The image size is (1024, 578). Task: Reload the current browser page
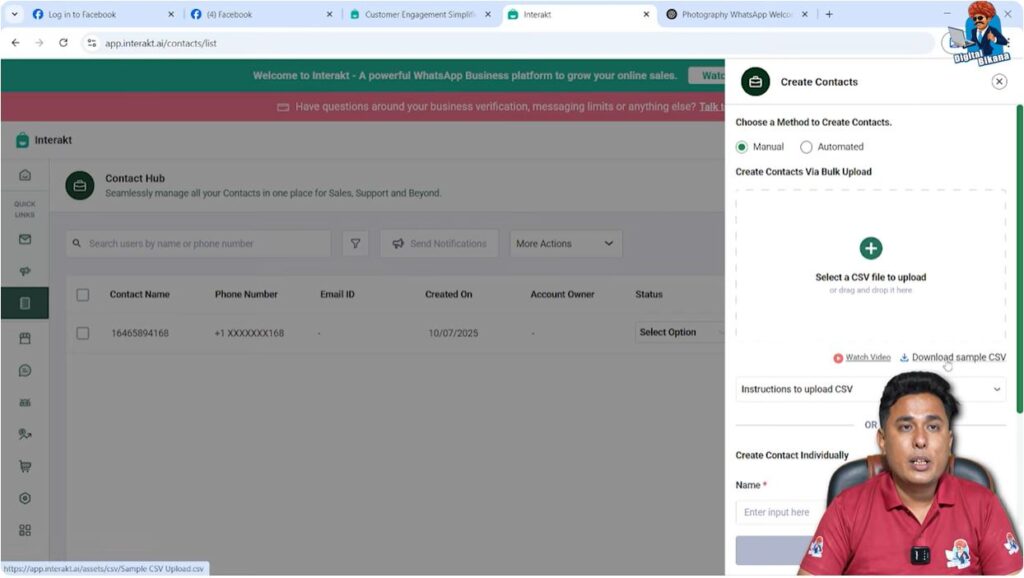(x=63, y=43)
